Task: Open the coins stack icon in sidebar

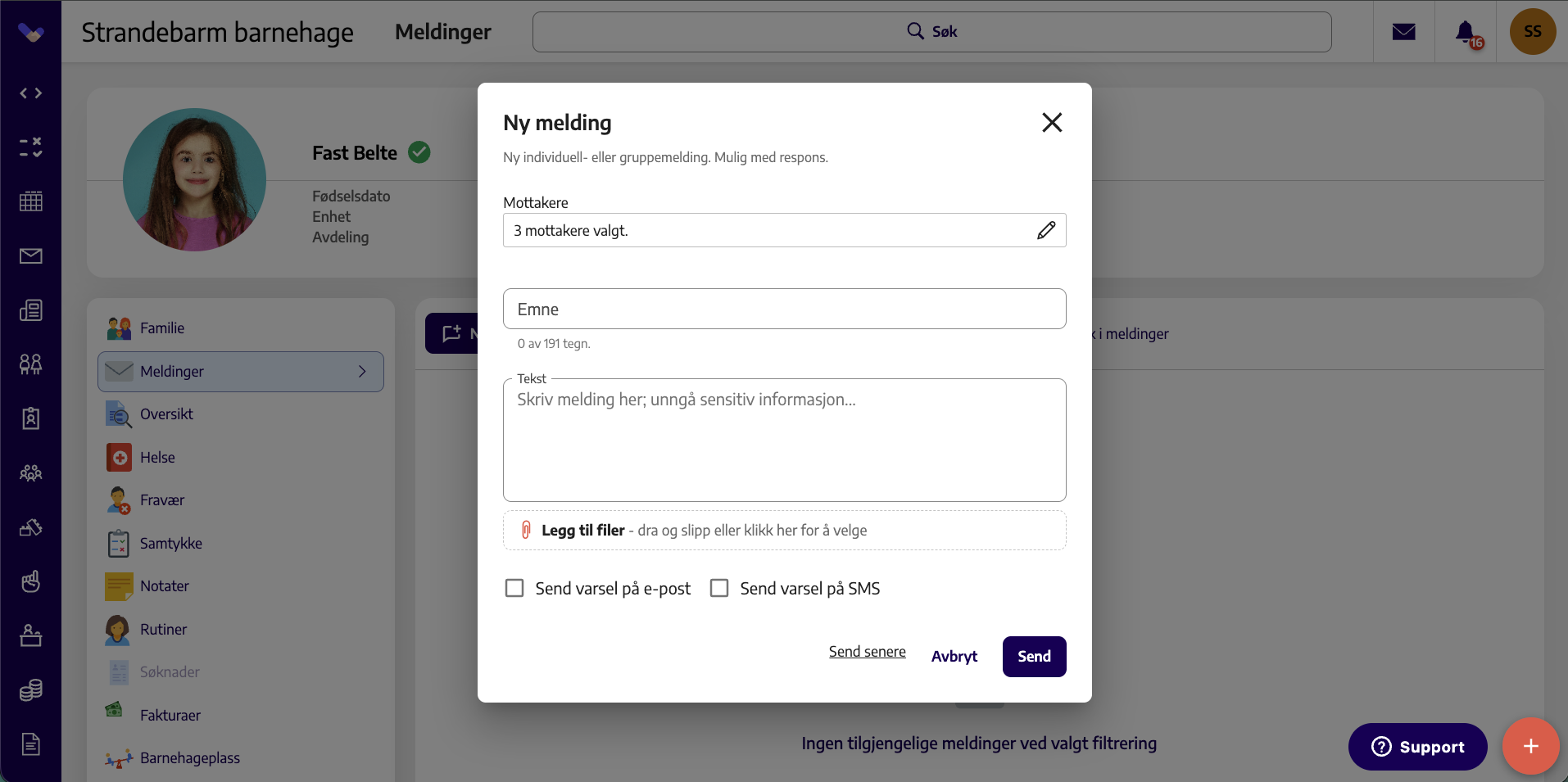Action: (30, 690)
